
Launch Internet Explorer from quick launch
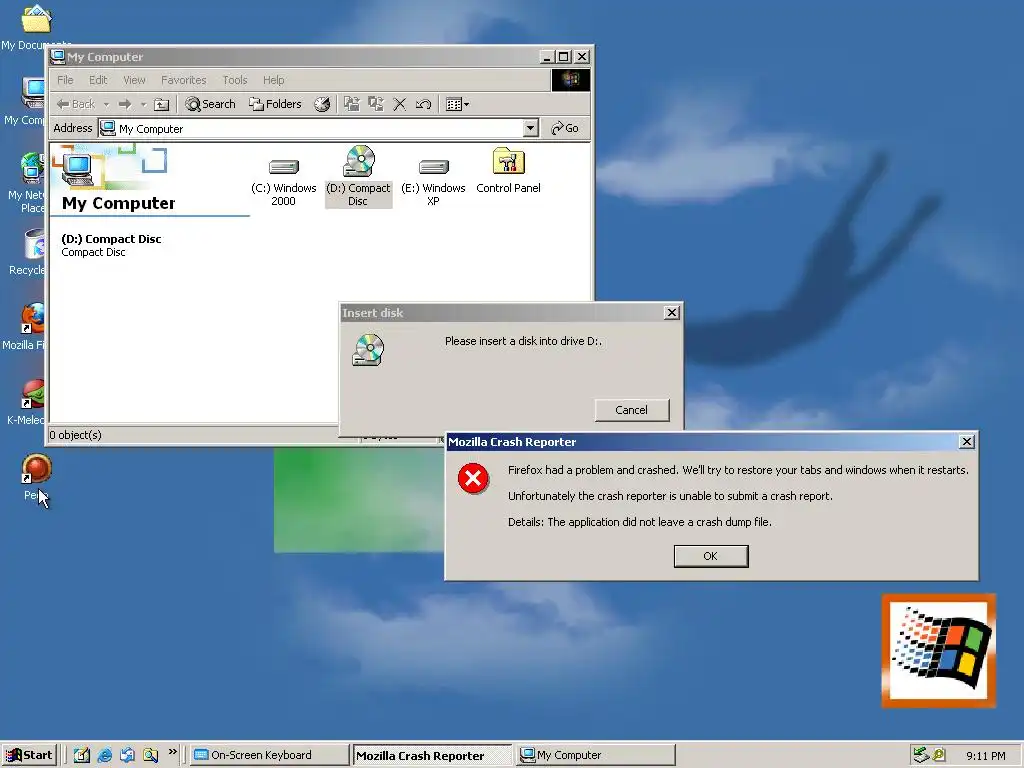coord(104,755)
